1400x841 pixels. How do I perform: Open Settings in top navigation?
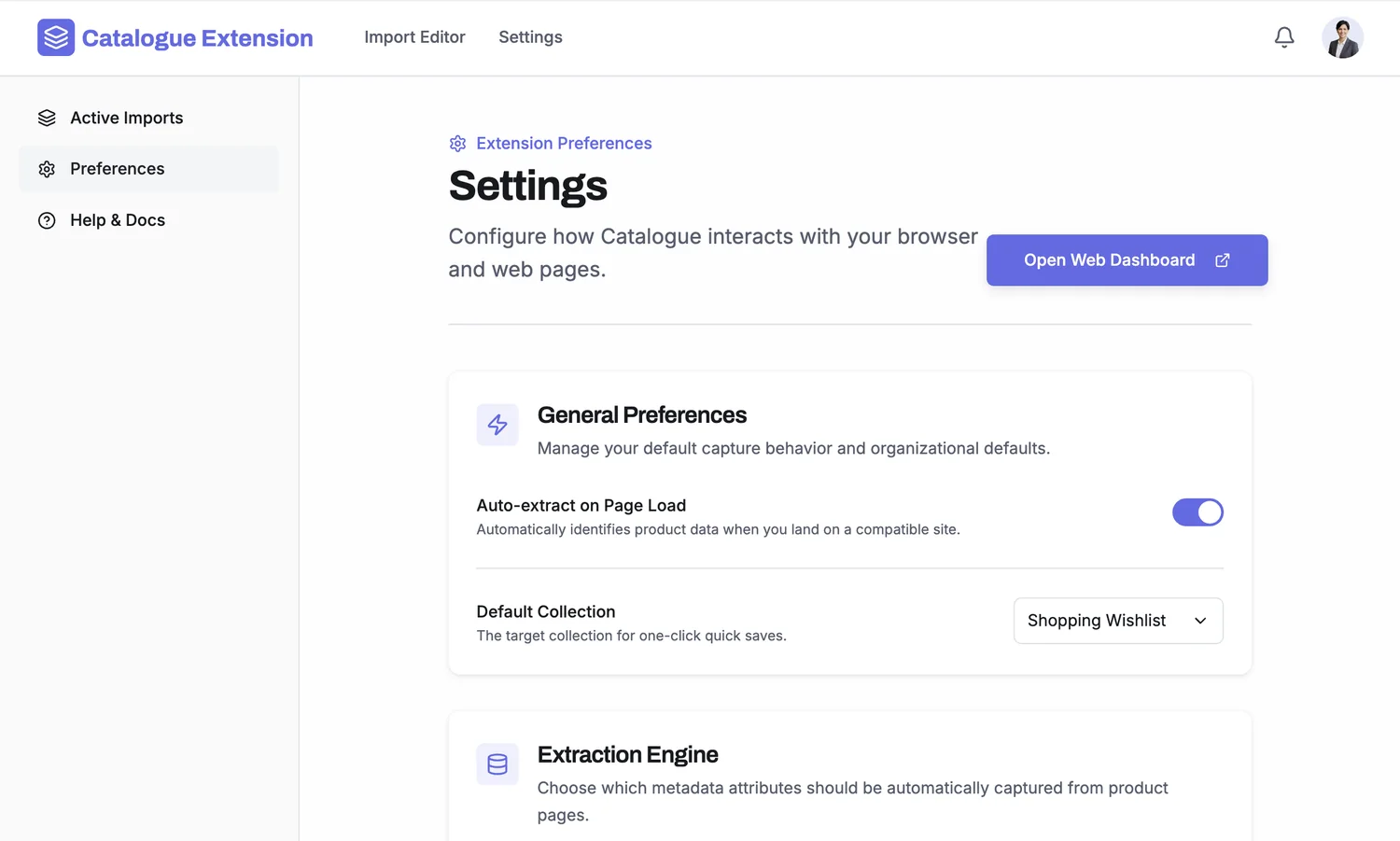click(x=530, y=37)
